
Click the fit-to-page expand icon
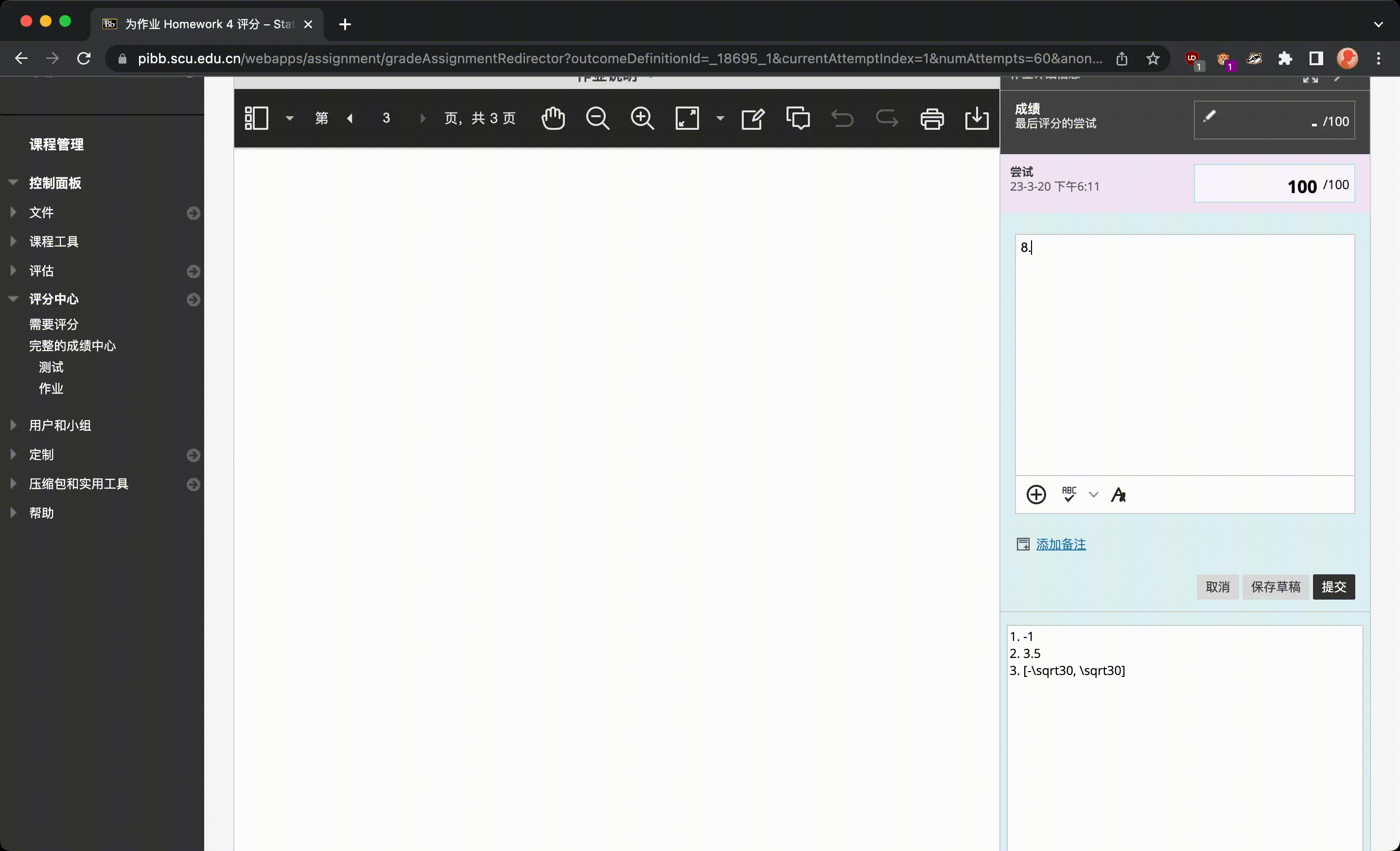687,118
